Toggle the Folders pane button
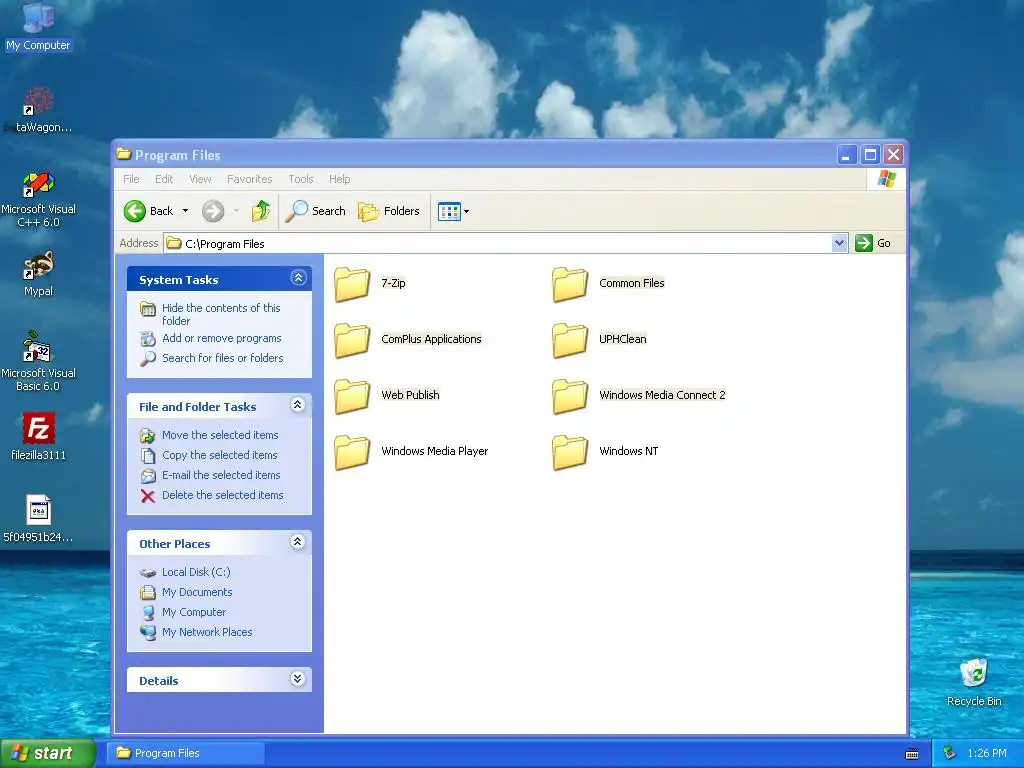1024x768 pixels. click(x=389, y=211)
